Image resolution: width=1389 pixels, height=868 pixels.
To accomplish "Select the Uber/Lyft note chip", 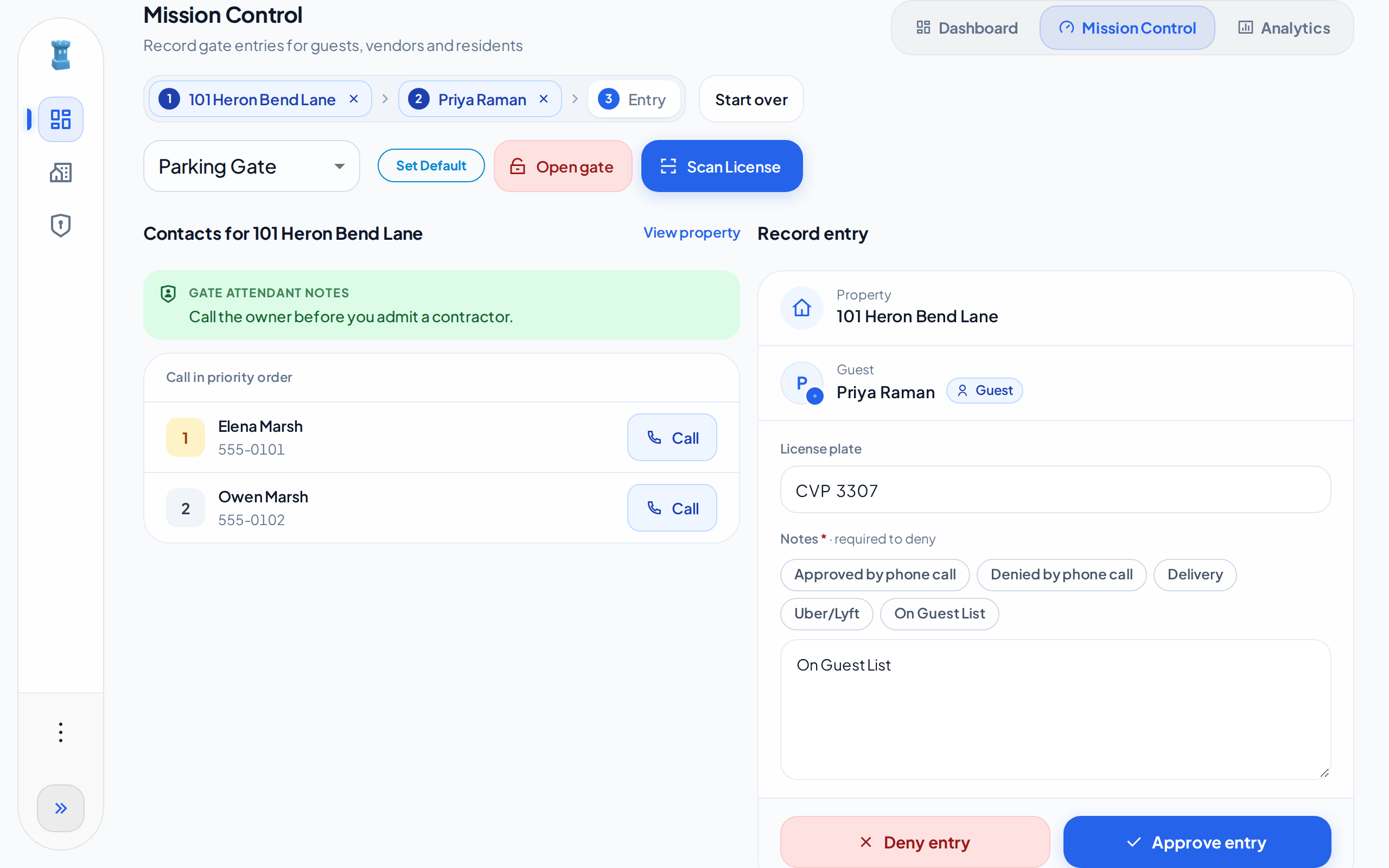I will [x=826, y=614].
